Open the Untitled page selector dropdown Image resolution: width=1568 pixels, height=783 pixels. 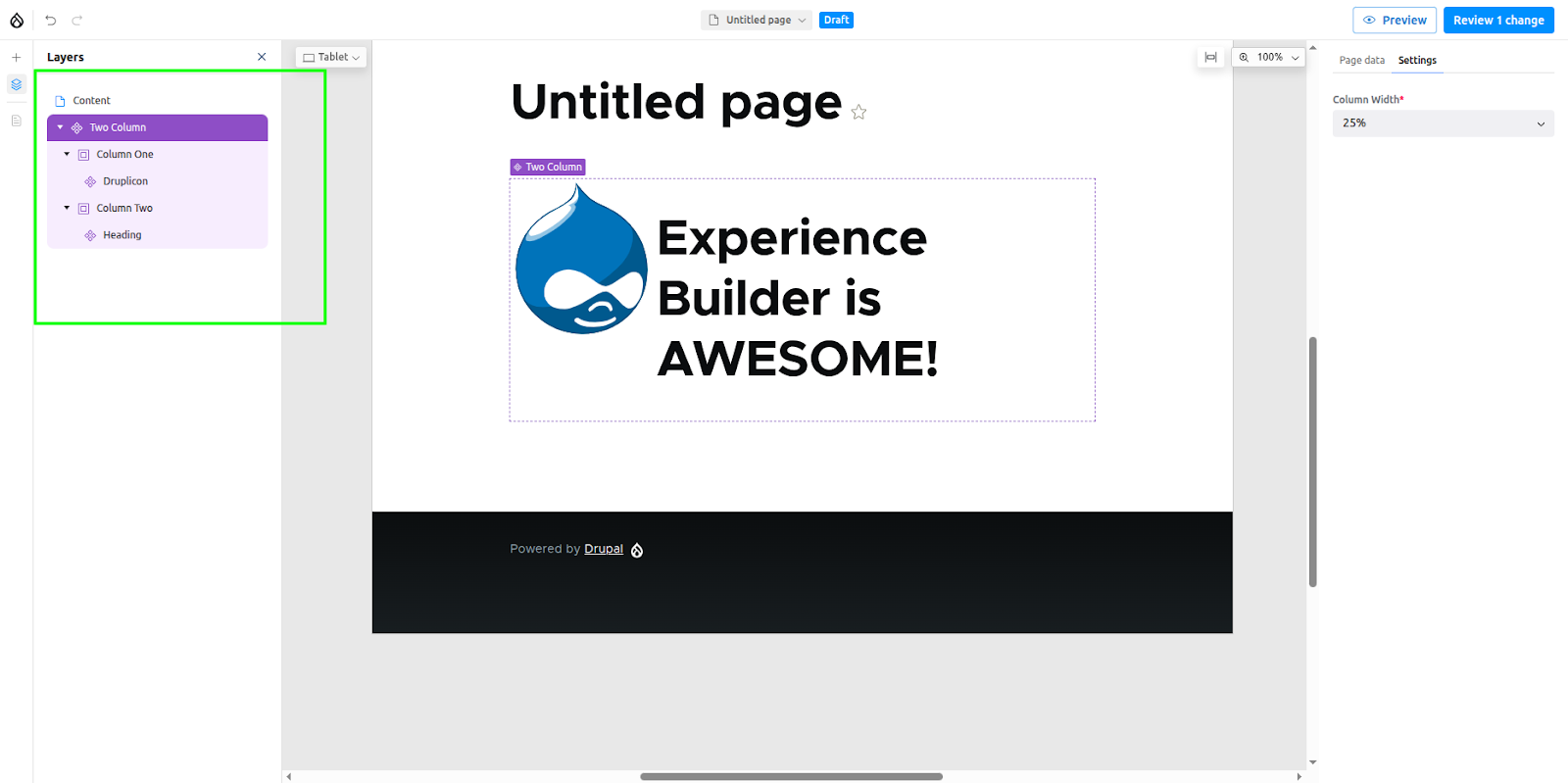point(757,20)
